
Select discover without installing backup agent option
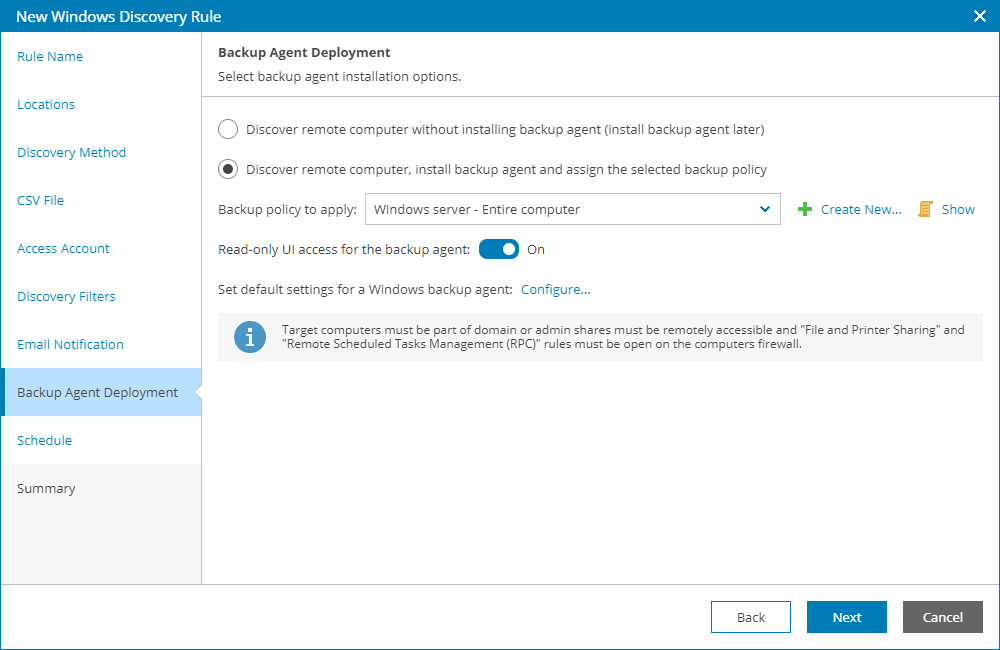pyautogui.click(x=228, y=129)
